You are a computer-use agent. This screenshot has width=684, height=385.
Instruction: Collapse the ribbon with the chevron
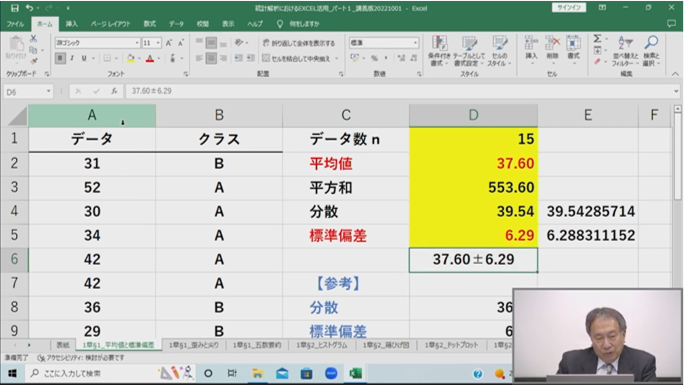click(675, 74)
